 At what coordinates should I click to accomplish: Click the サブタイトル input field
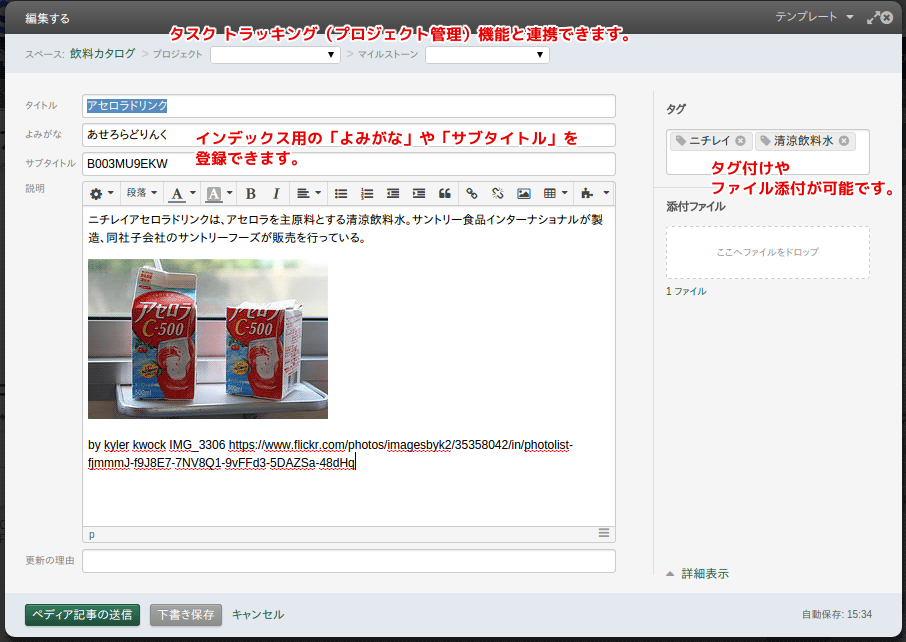tap(348, 164)
